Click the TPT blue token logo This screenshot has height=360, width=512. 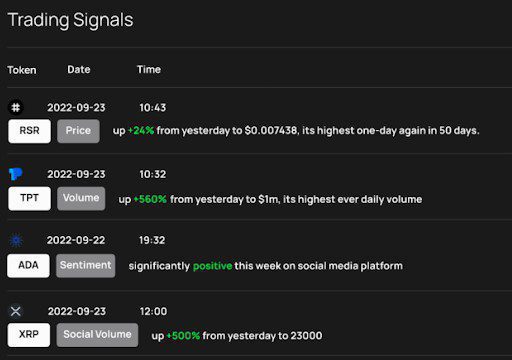click(x=15, y=174)
